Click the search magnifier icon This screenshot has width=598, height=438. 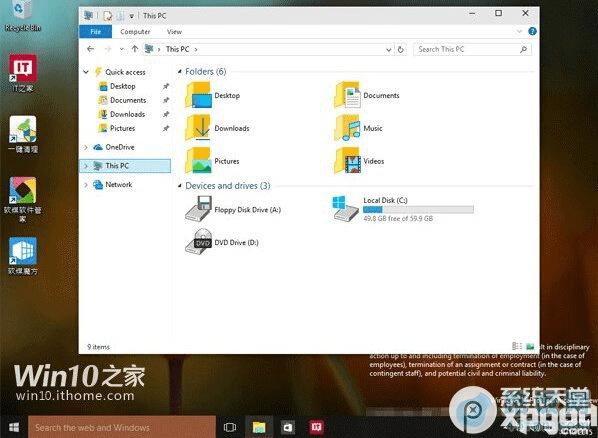[524, 49]
